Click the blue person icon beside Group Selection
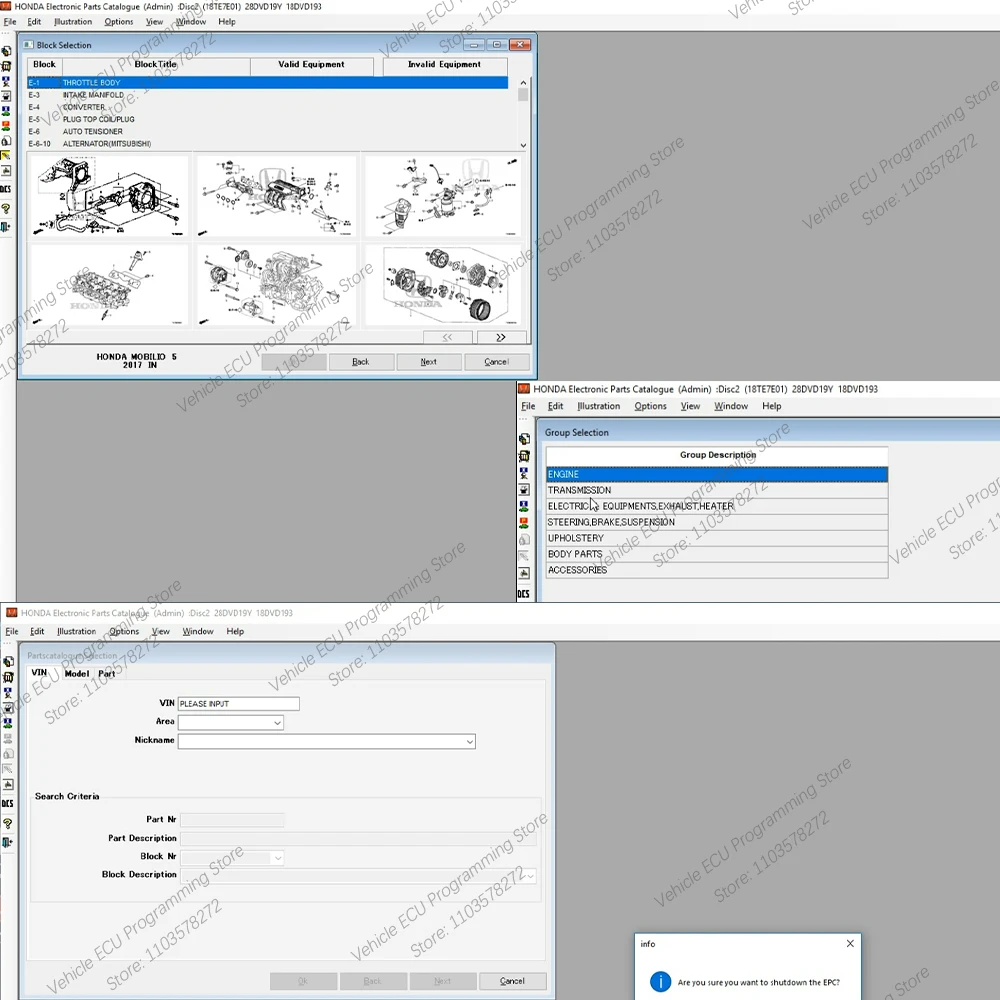This screenshot has width=1000, height=1000. 524,473
